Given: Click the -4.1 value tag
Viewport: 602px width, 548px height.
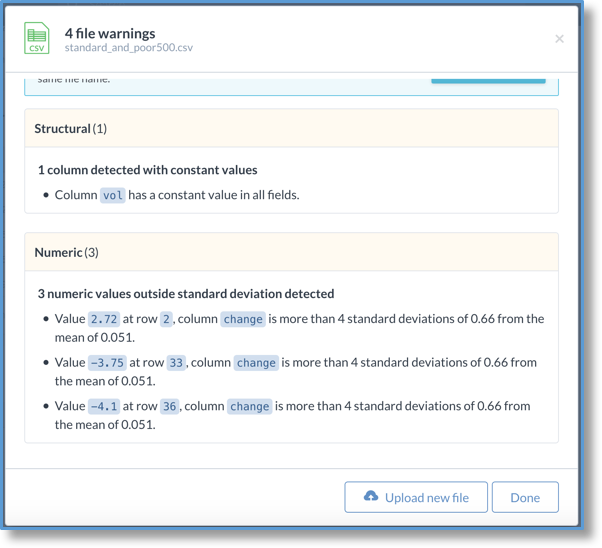Looking at the screenshot, I should 104,406.
